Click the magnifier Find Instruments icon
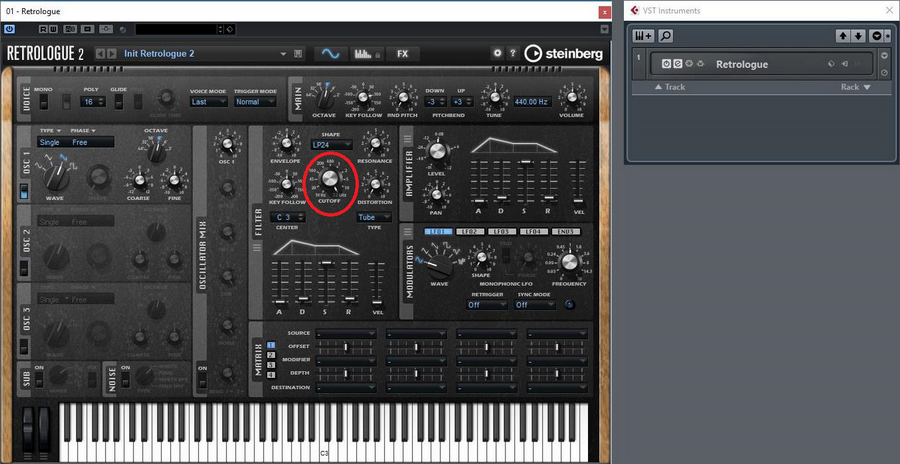The width and height of the screenshot is (900, 464). (665, 35)
